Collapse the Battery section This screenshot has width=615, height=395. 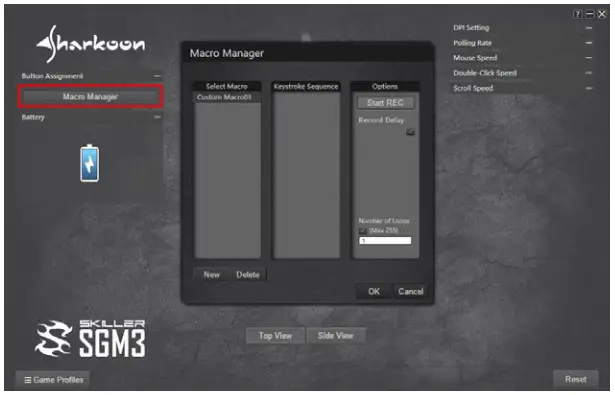click(x=157, y=117)
